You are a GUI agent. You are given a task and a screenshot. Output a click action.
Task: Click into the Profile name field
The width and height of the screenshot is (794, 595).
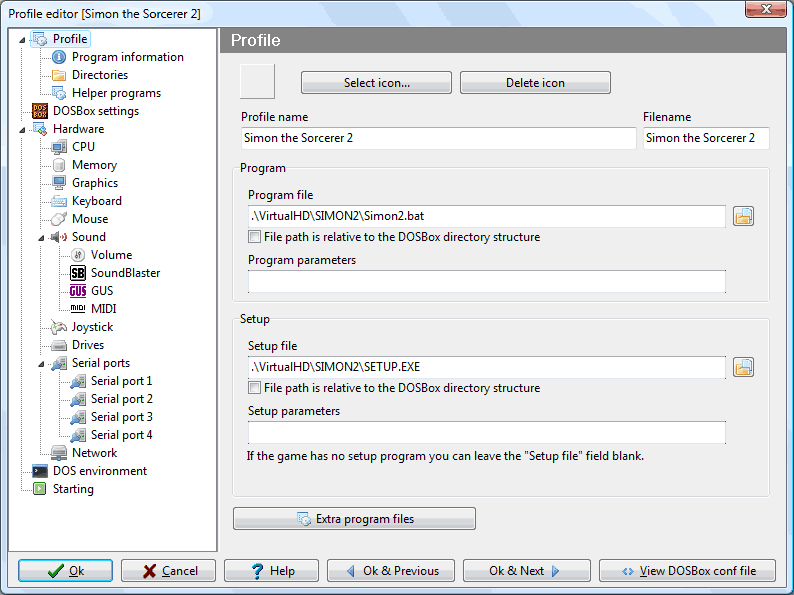(x=439, y=138)
